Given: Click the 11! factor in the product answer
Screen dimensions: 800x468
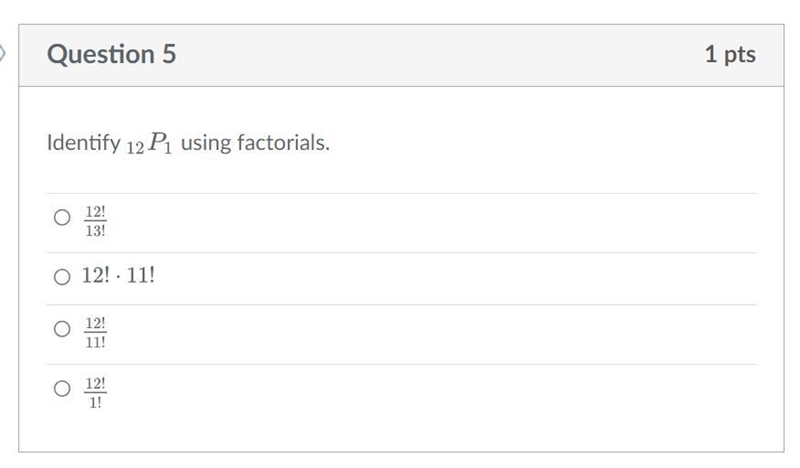Looking at the screenshot, I should (x=141, y=276).
